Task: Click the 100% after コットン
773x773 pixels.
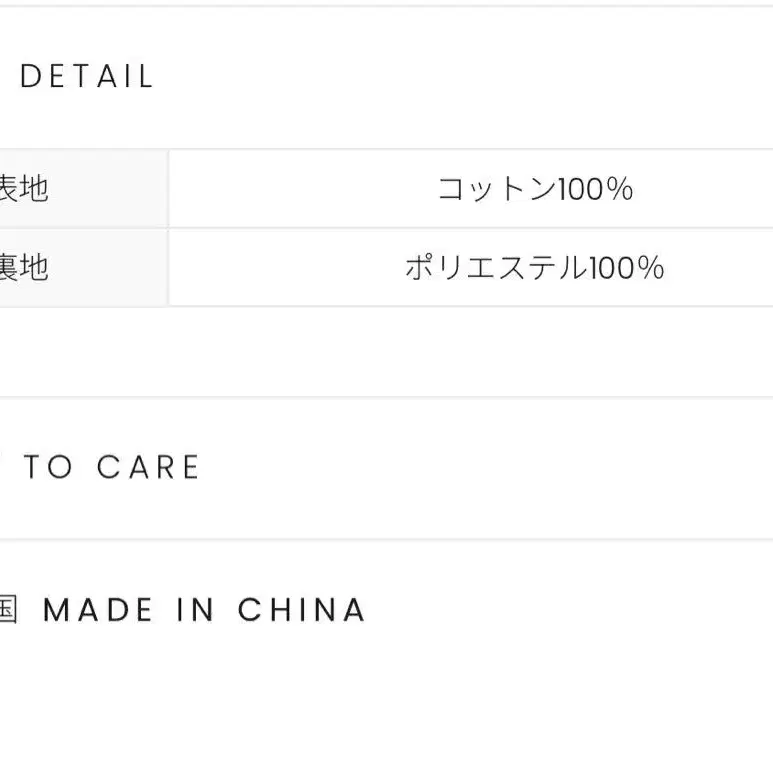Action: point(595,188)
